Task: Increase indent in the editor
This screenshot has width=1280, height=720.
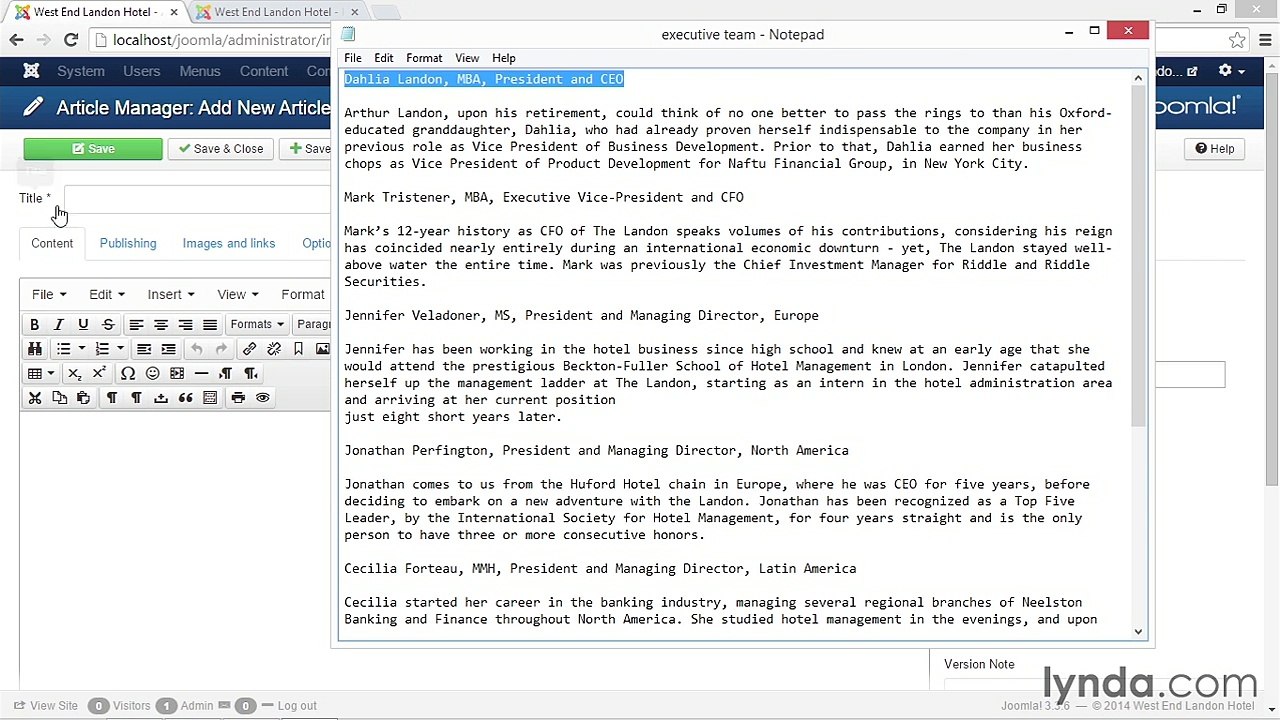Action: pyautogui.click(x=168, y=349)
